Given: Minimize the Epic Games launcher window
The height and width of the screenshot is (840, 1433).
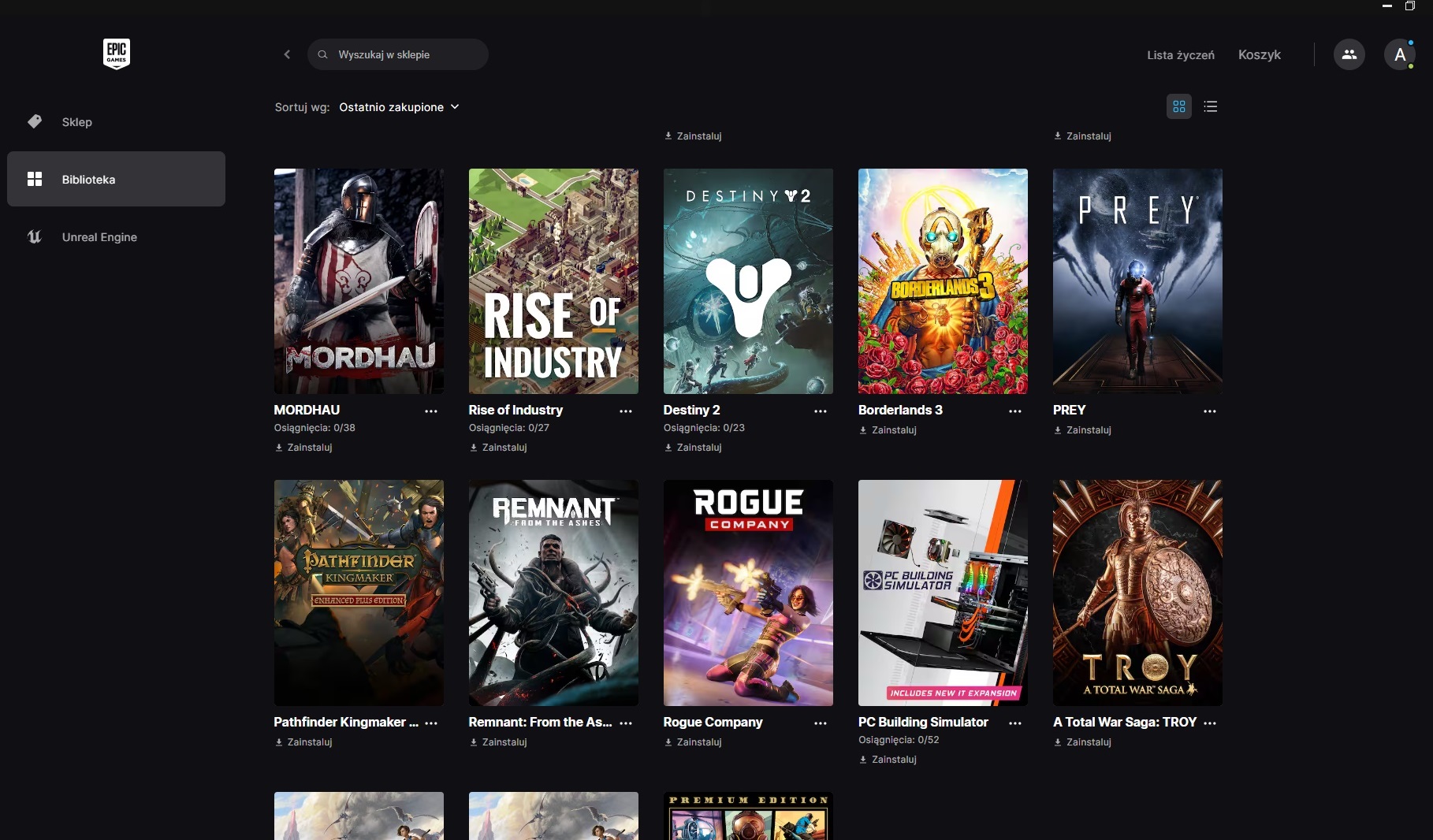Looking at the screenshot, I should [1387, 6].
